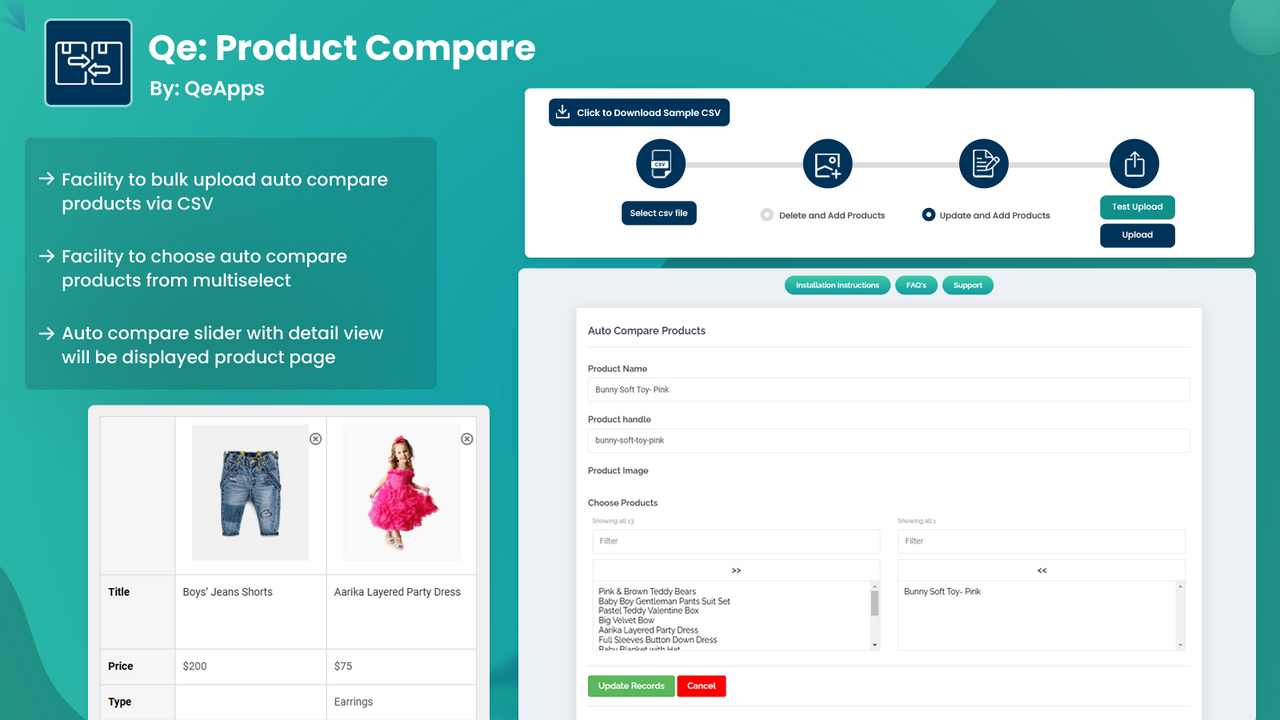The height and width of the screenshot is (720, 1280).
Task: Select Bunny Soft Toy- Pink in right list
Action: pyautogui.click(x=942, y=592)
